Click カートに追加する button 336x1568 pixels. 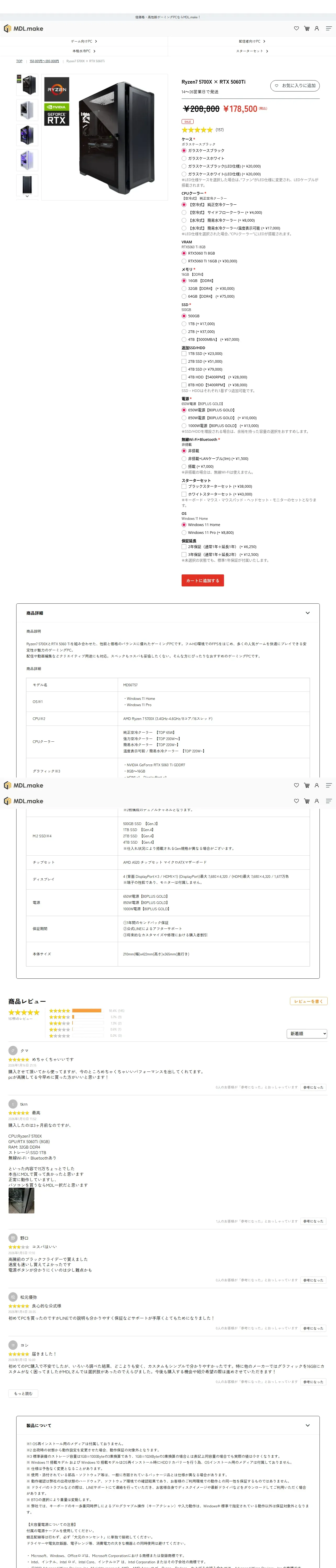(x=203, y=581)
